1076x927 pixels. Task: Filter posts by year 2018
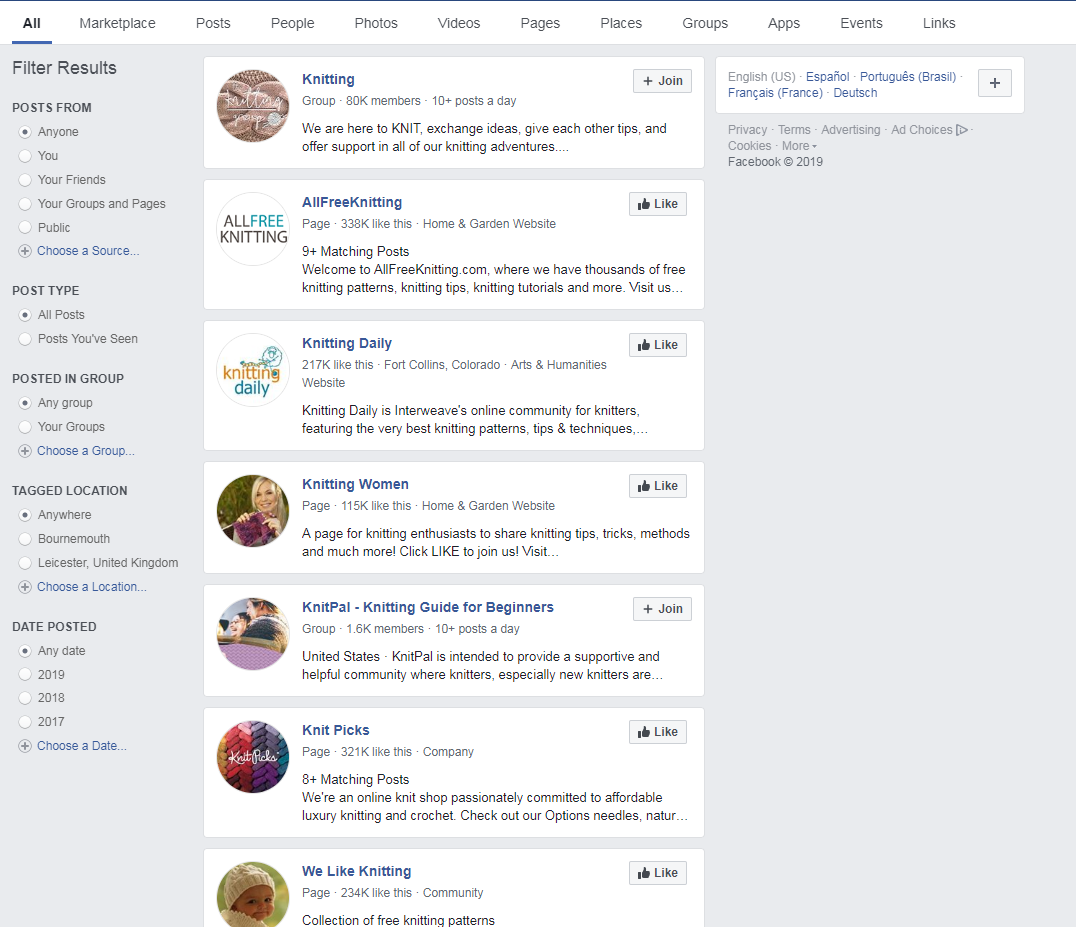pyautogui.click(x=25, y=698)
